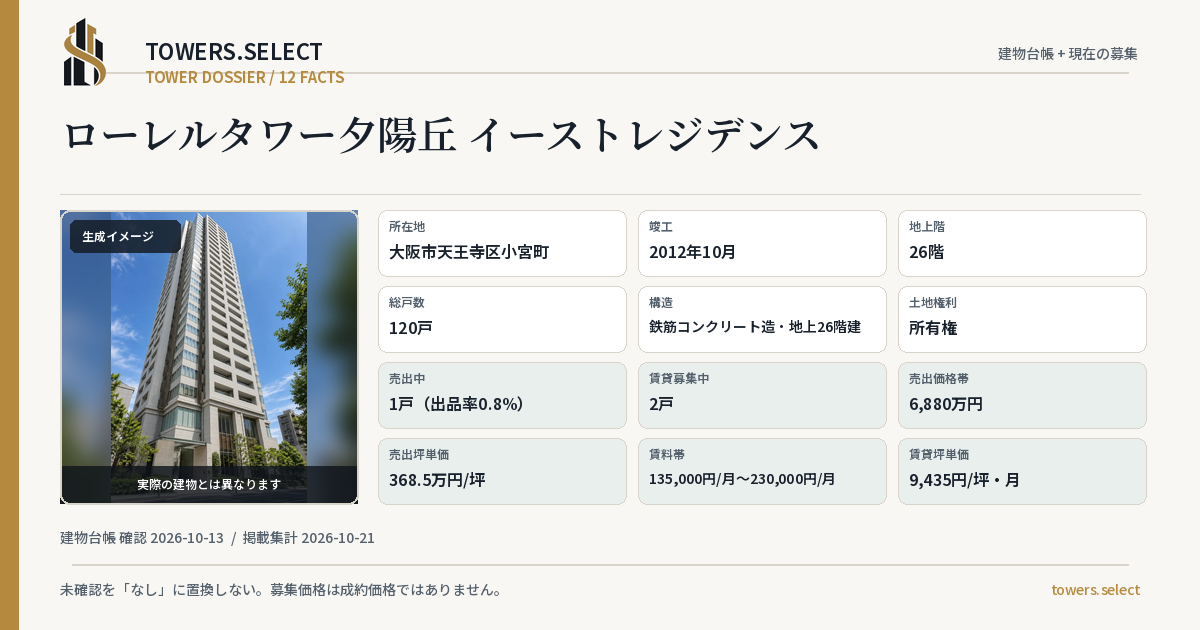
Task: Select the 構造 鉄筋コンクリート造 card
Action: 762,319
